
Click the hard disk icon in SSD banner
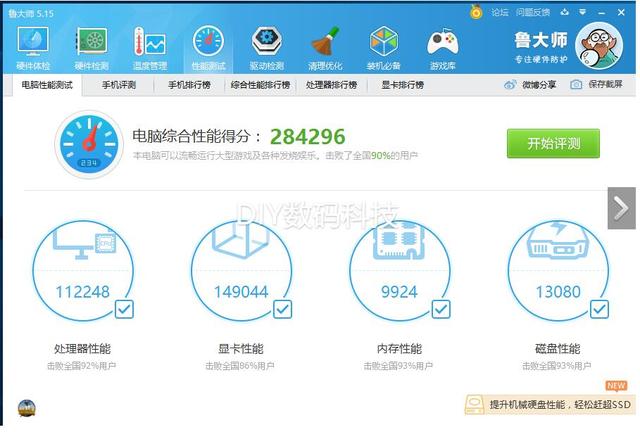tap(475, 404)
